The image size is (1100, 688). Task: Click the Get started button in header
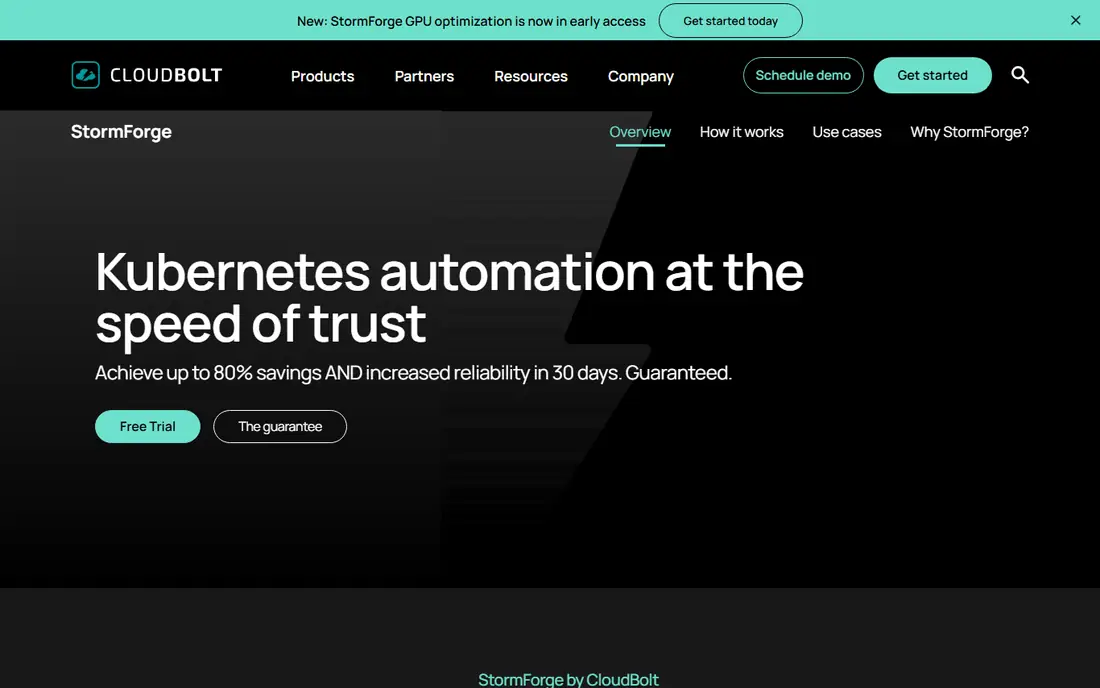click(x=932, y=75)
